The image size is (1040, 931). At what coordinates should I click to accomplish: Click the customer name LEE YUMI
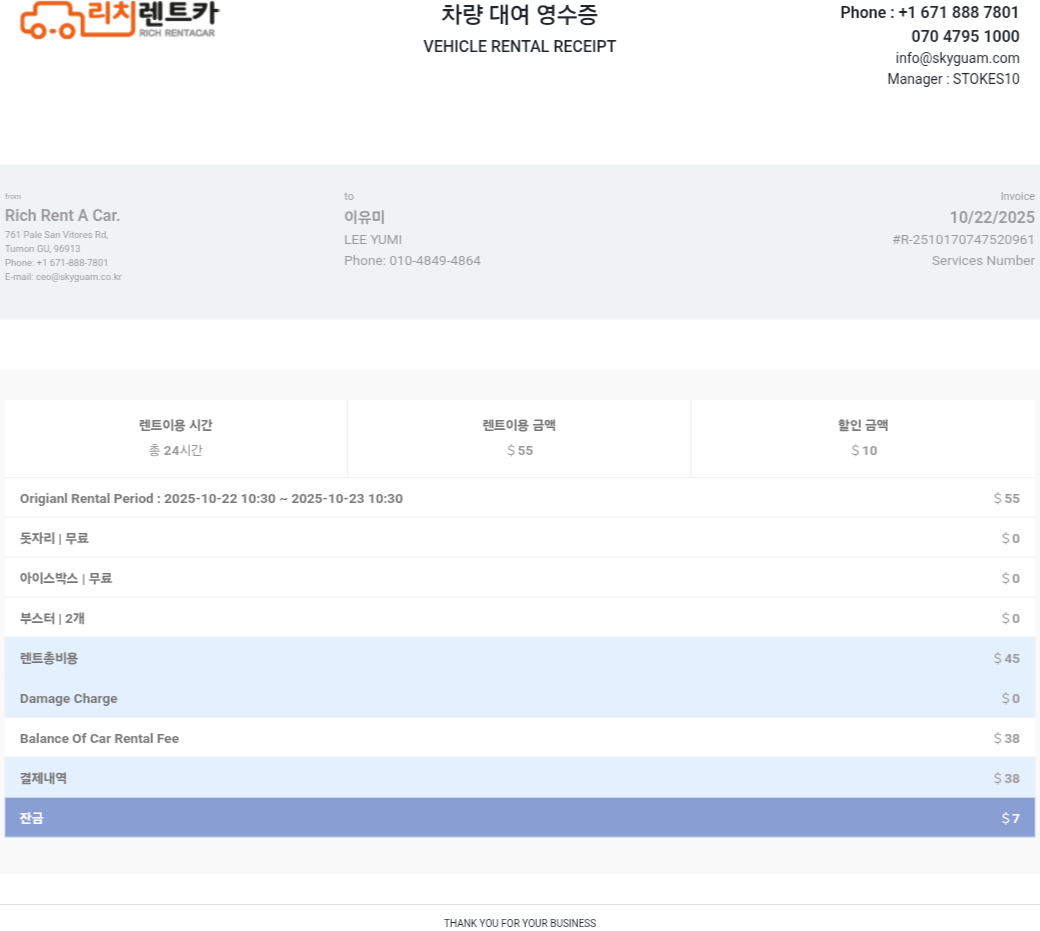coord(373,239)
